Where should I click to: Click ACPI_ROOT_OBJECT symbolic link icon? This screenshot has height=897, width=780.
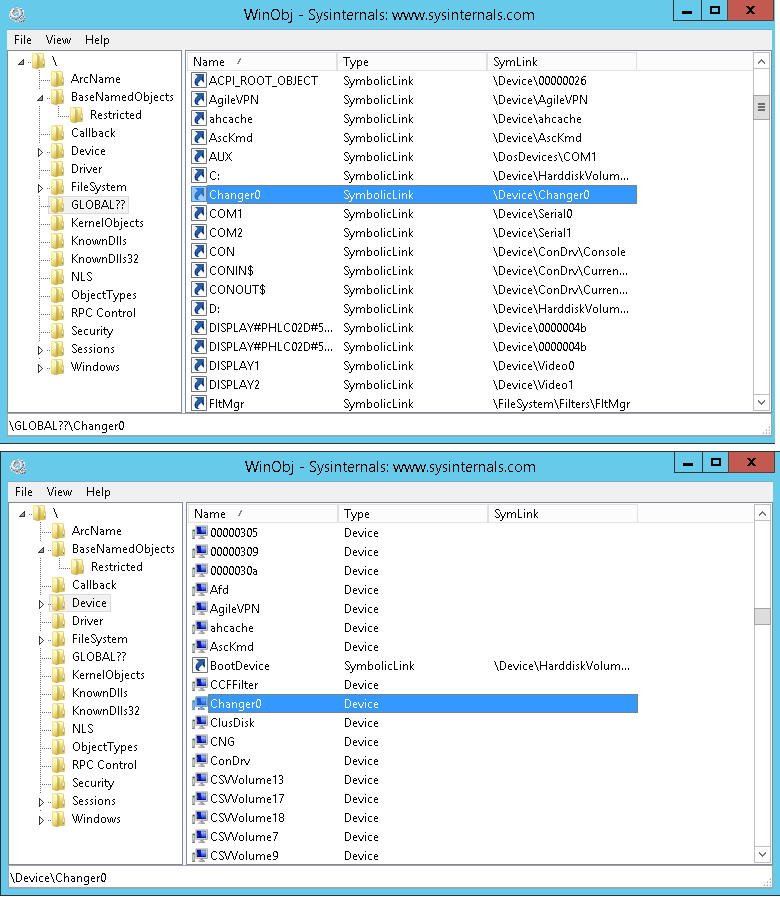(x=199, y=80)
